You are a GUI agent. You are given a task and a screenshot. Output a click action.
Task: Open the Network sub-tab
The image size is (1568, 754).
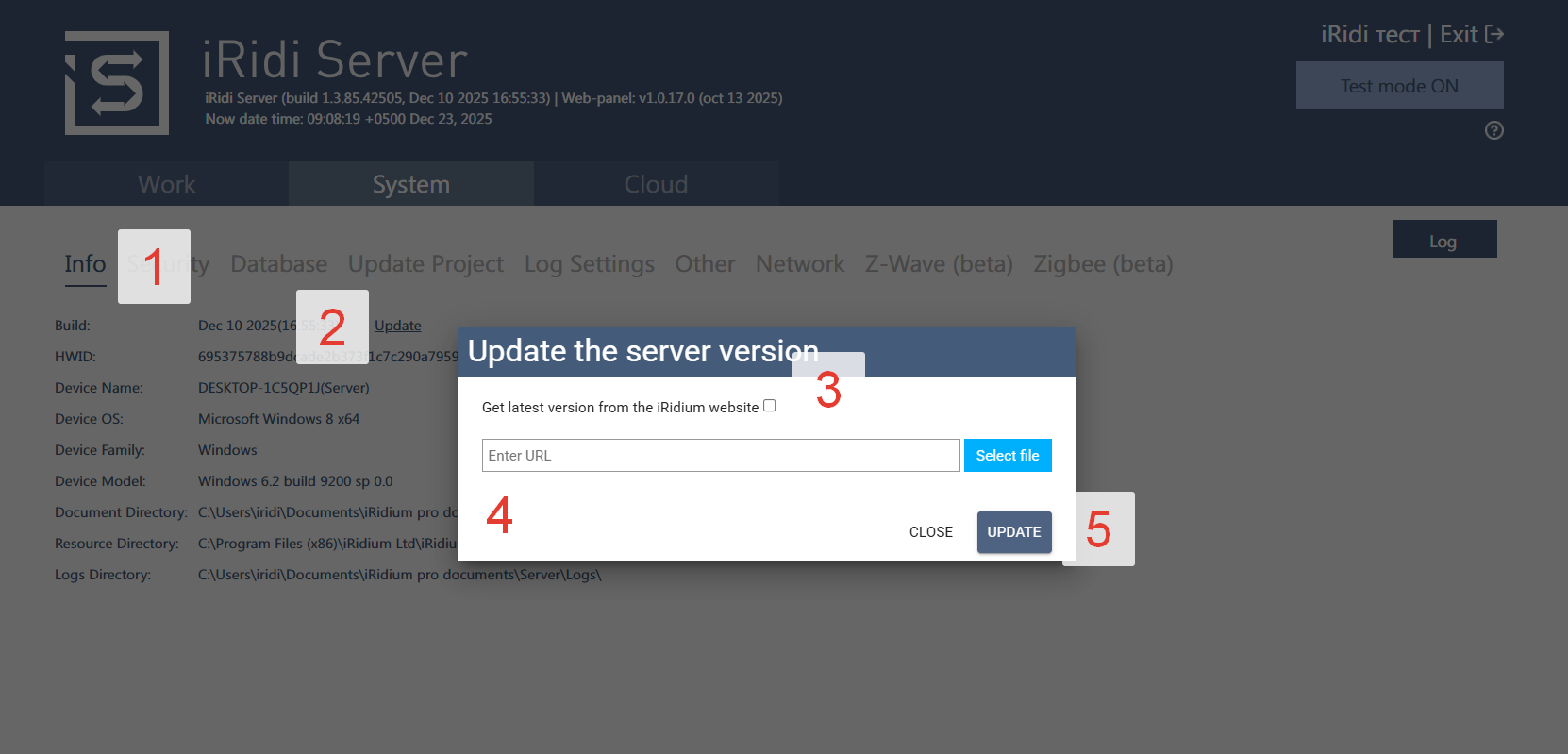click(x=800, y=264)
